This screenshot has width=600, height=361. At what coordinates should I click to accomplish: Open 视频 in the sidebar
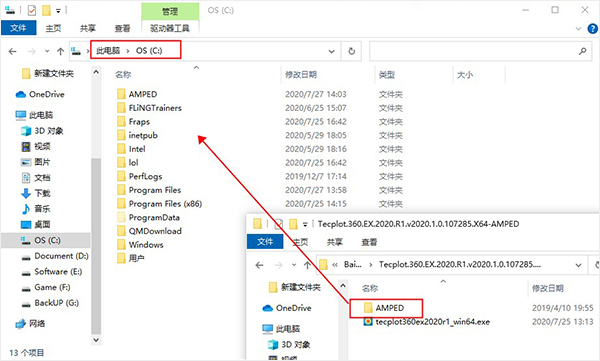[x=36, y=146]
